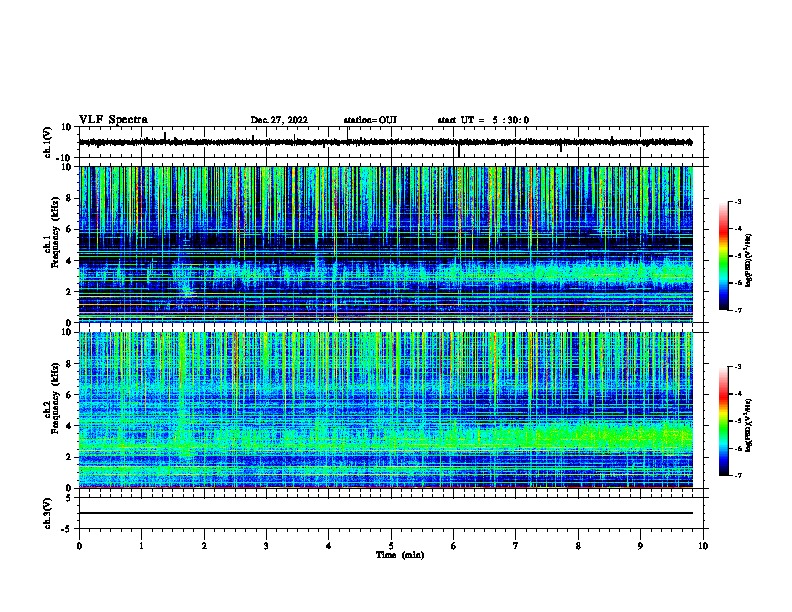Viewport: 792px width, 612px height.
Task: Click the "1" tick label on time axis
Action: 141,546
